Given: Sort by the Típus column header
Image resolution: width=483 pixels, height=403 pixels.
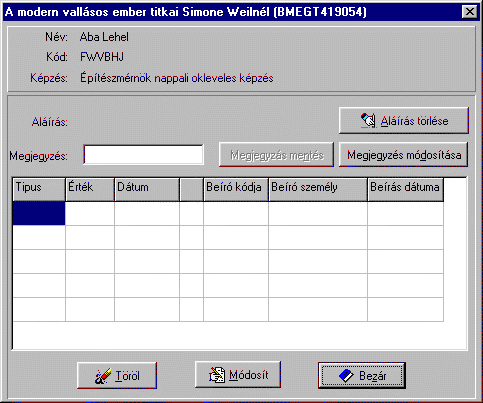Looking at the screenshot, I should [39, 189].
